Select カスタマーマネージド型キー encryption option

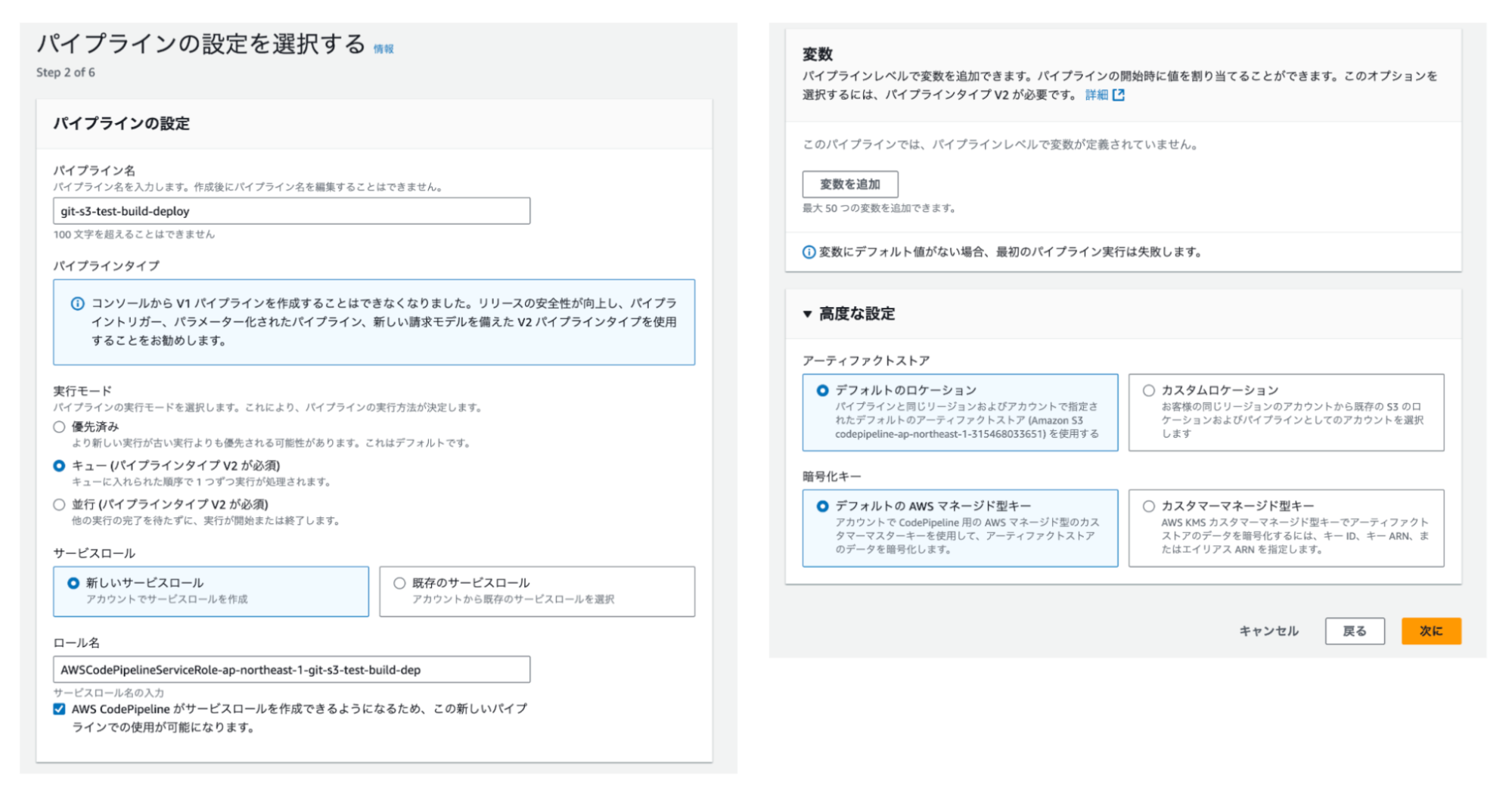tap(1285, 528)
